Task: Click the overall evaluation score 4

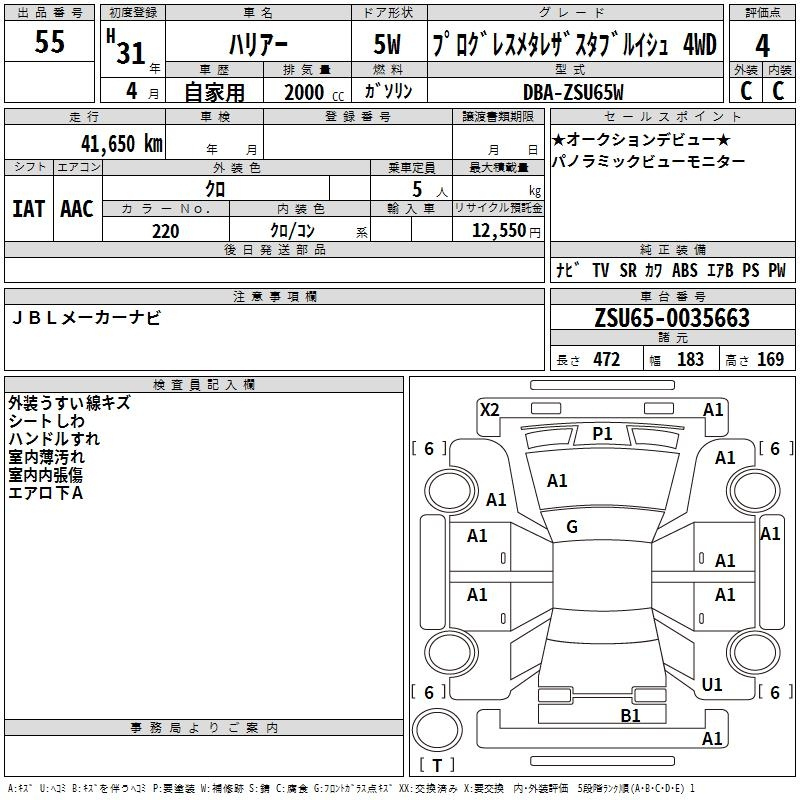Action: click(x=762, y=46)
